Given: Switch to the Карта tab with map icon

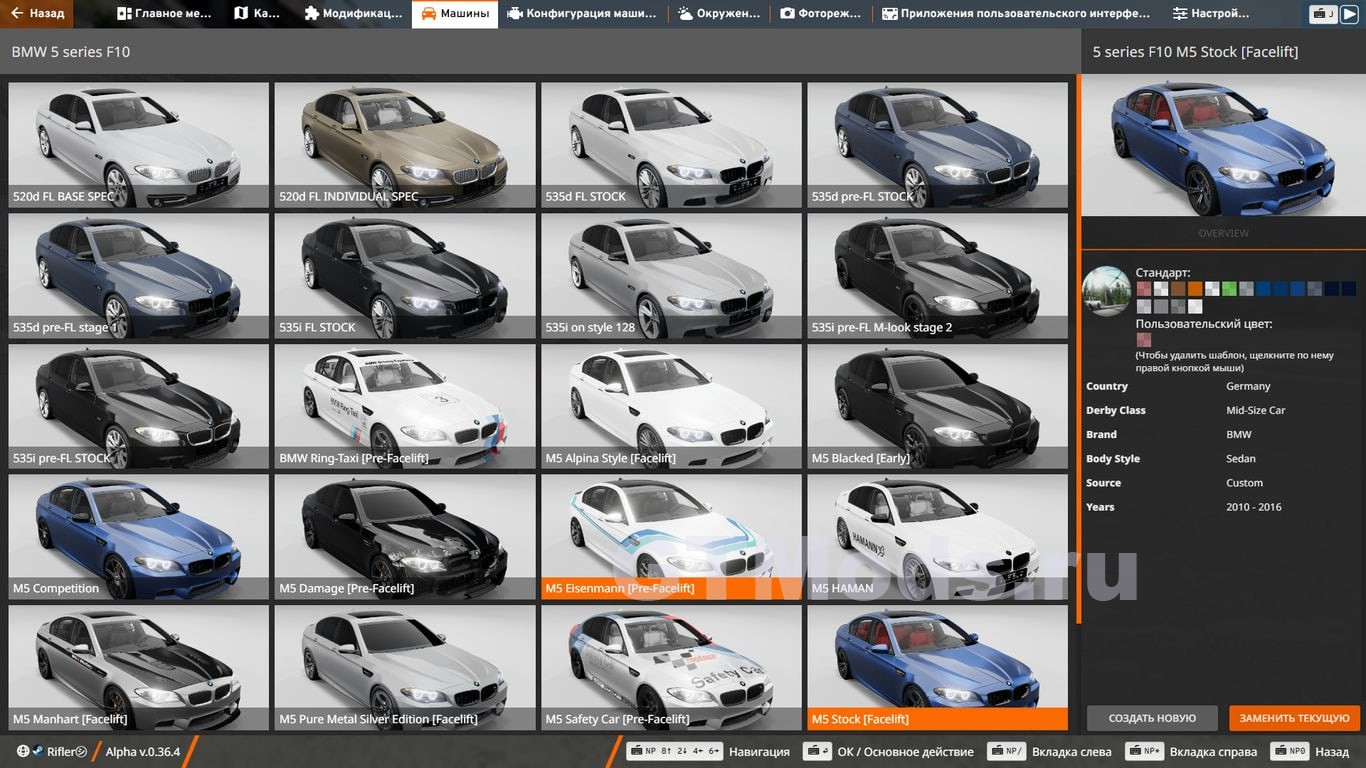Looking at the screenshot, I should pos(257,14).
